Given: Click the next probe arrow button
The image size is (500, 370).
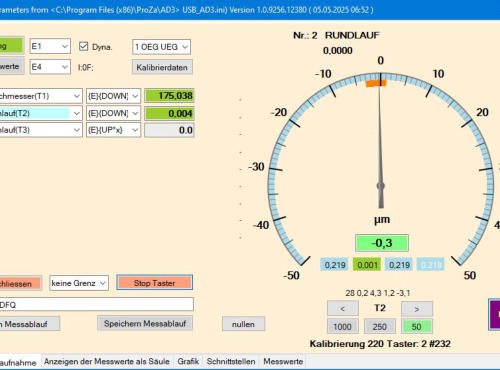Looking at the screenshot, I should pyautogui.click(x=417, y=309).
